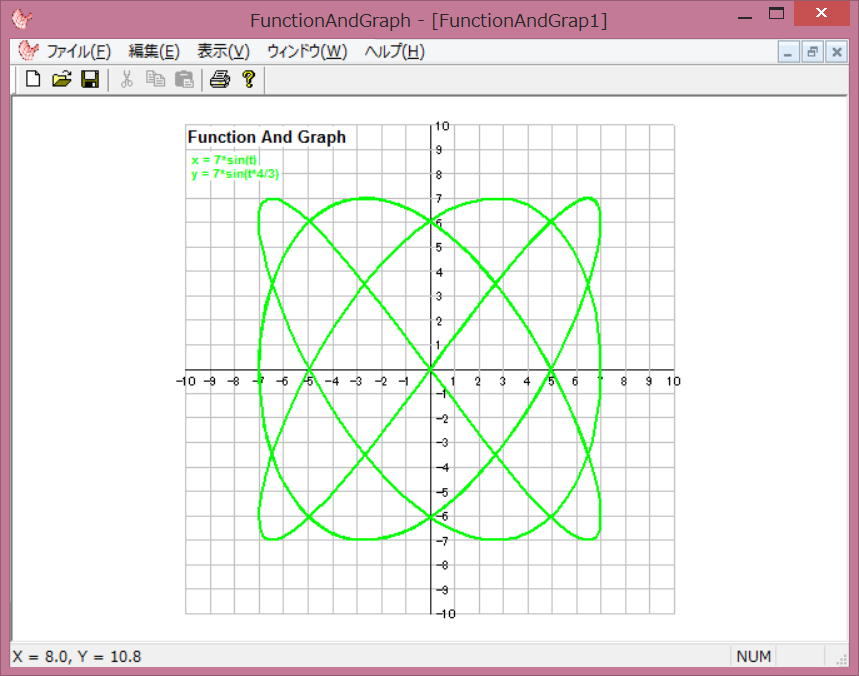This screenshot has width=859, height=676.
Task: Open the 編集(E) menu
Action: pyautogui.click(x=154, y=51)
